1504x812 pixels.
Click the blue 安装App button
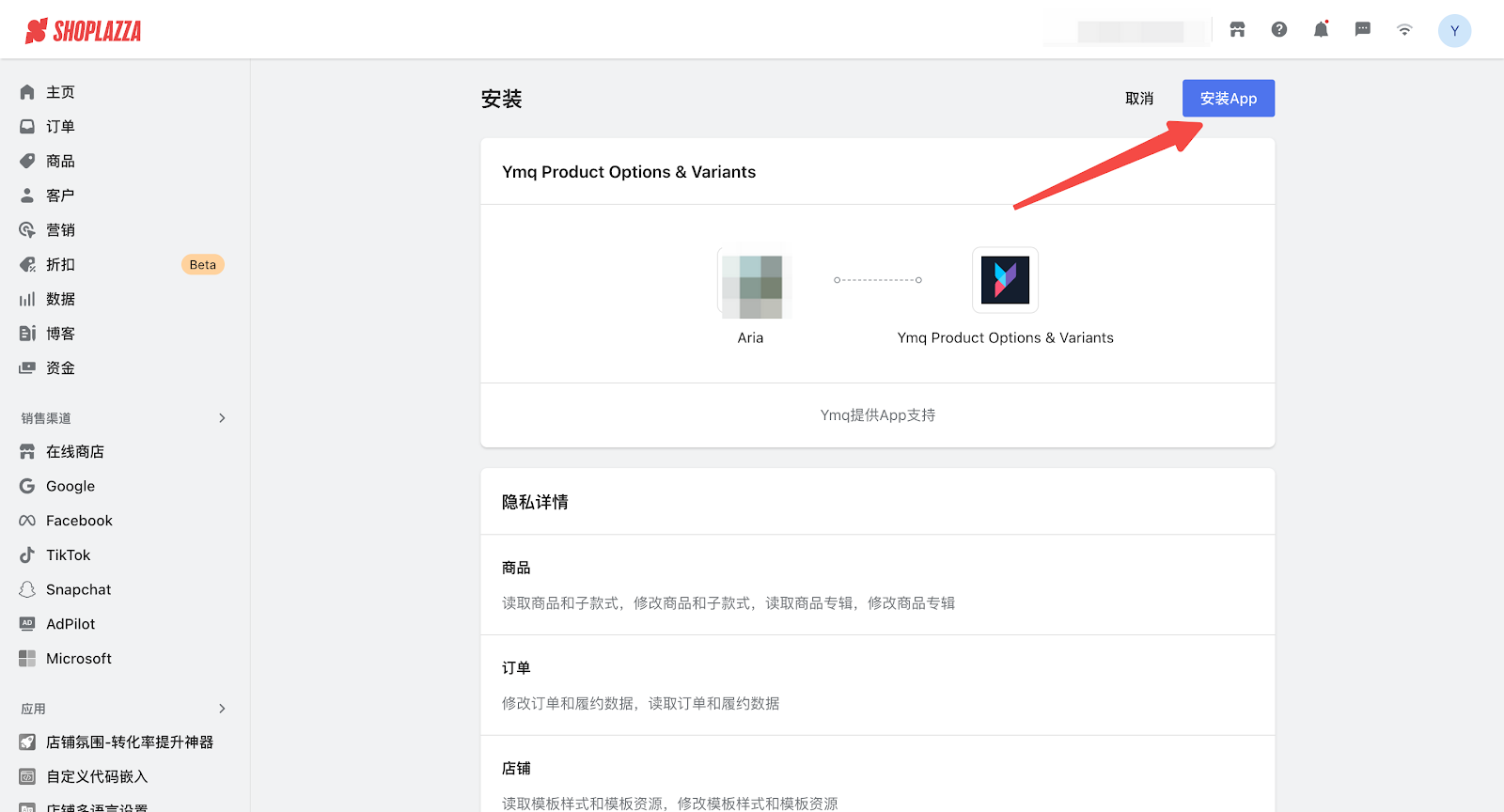[x=1228, y=99]
